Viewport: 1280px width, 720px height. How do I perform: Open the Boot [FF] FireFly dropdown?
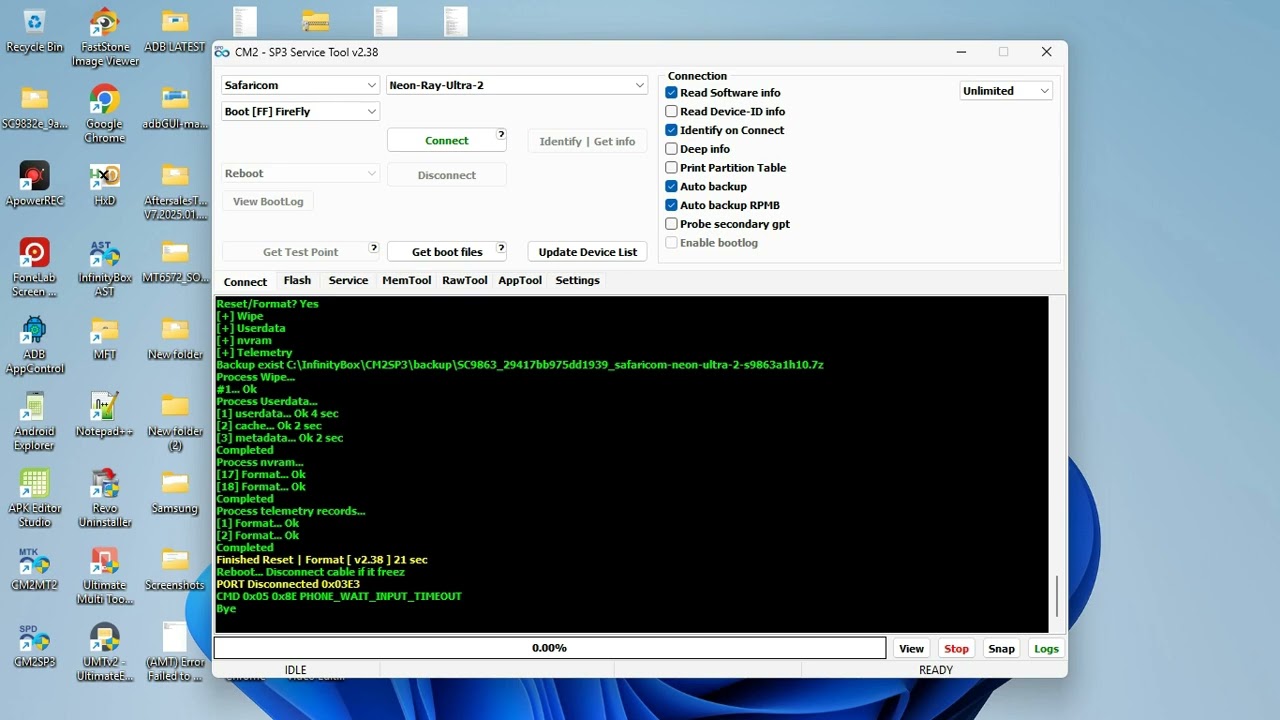[x=300, y=111]
